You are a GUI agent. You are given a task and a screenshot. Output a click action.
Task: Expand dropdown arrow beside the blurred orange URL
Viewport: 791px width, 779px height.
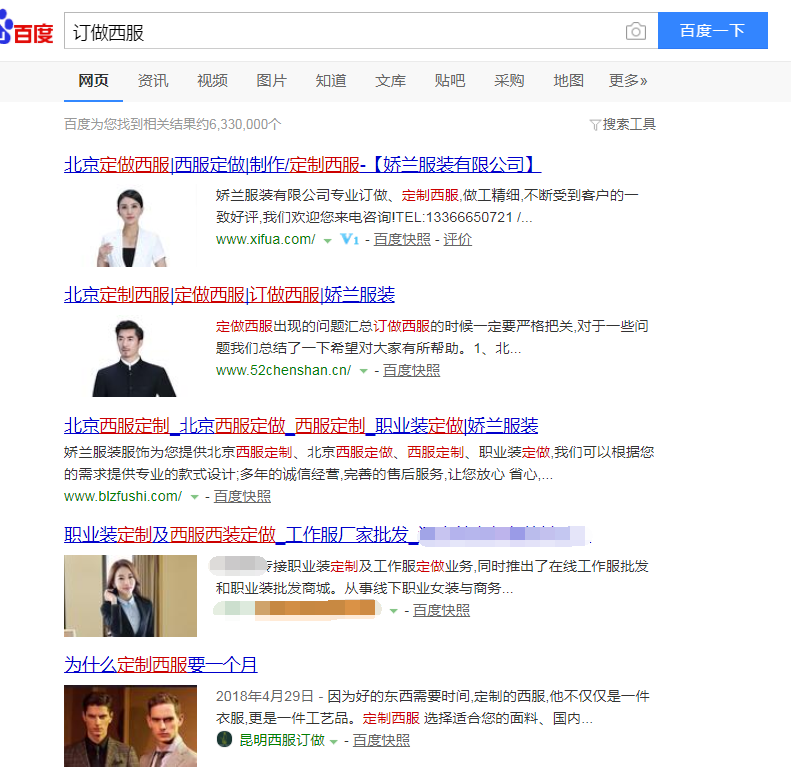[393, 611]
